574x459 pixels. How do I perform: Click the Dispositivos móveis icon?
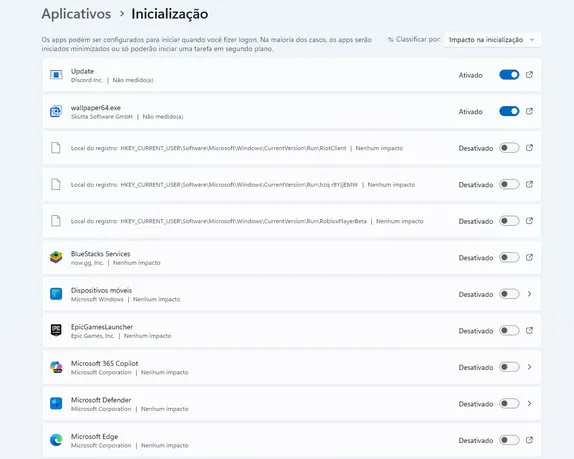click(56, 294)
